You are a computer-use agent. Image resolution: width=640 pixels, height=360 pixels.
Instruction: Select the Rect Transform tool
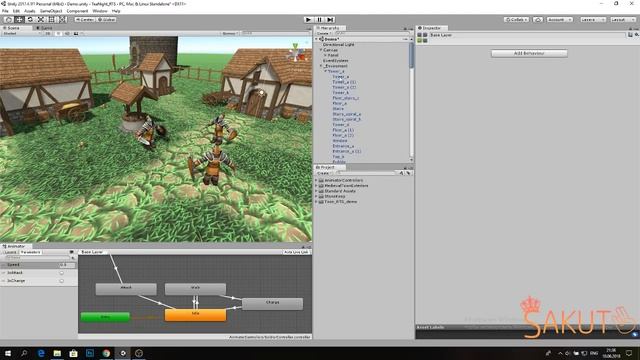(x=52, y=20)
